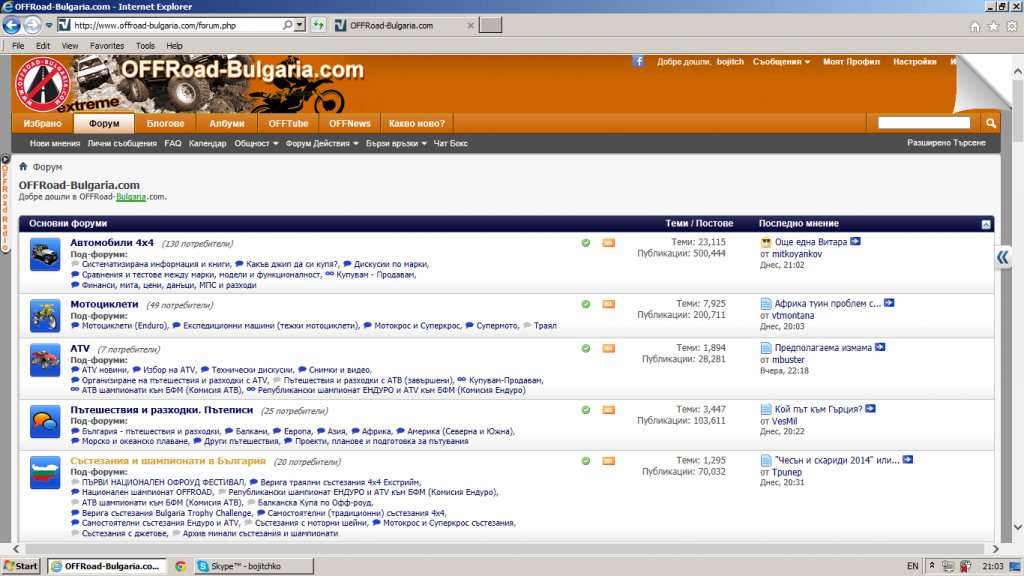Click EN language indicator in tray
1024x576 pixels.
[912, 566]
